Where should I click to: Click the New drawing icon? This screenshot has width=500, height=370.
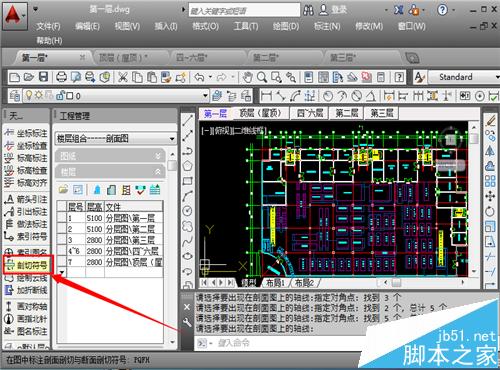(x=15, y=77)
